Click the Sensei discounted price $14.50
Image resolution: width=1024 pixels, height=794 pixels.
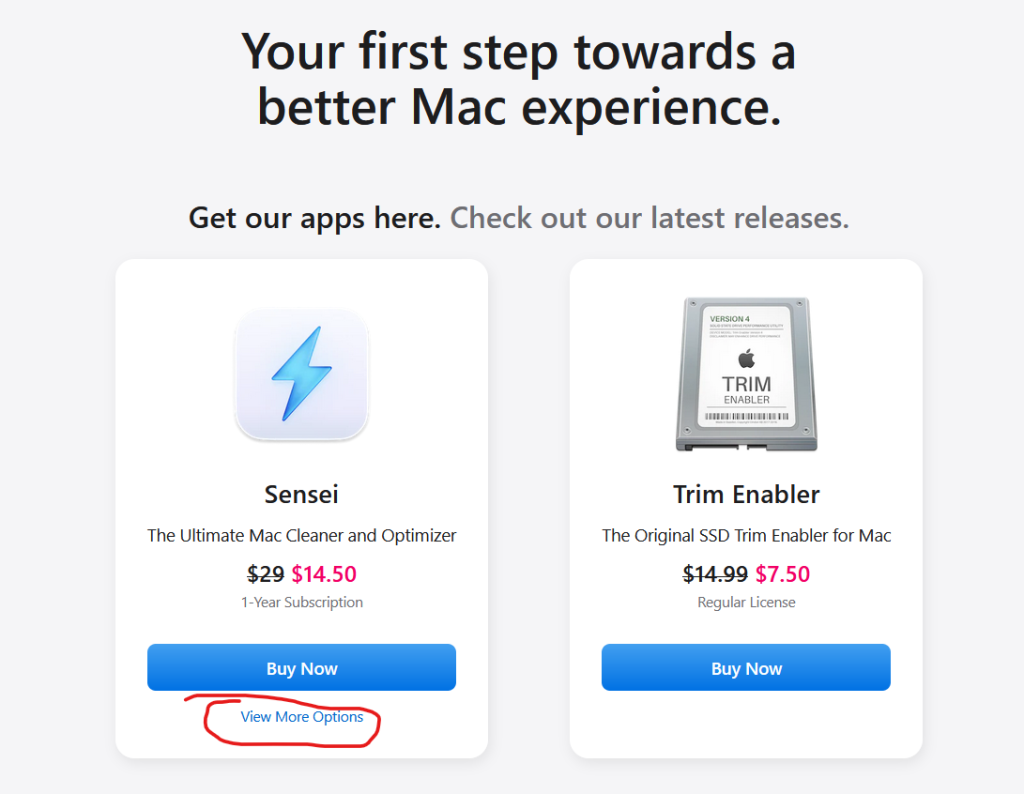[x=324, y=574]
